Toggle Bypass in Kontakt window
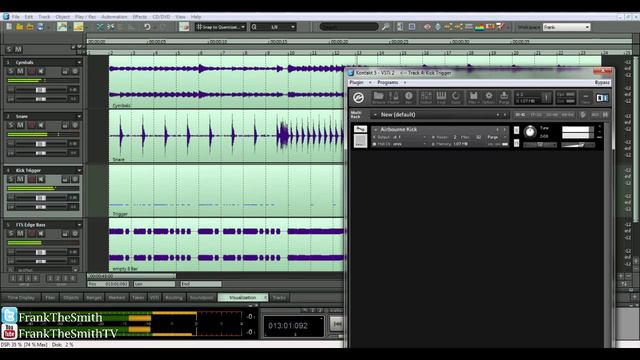640x360 pixels. [x=602, y=82]
